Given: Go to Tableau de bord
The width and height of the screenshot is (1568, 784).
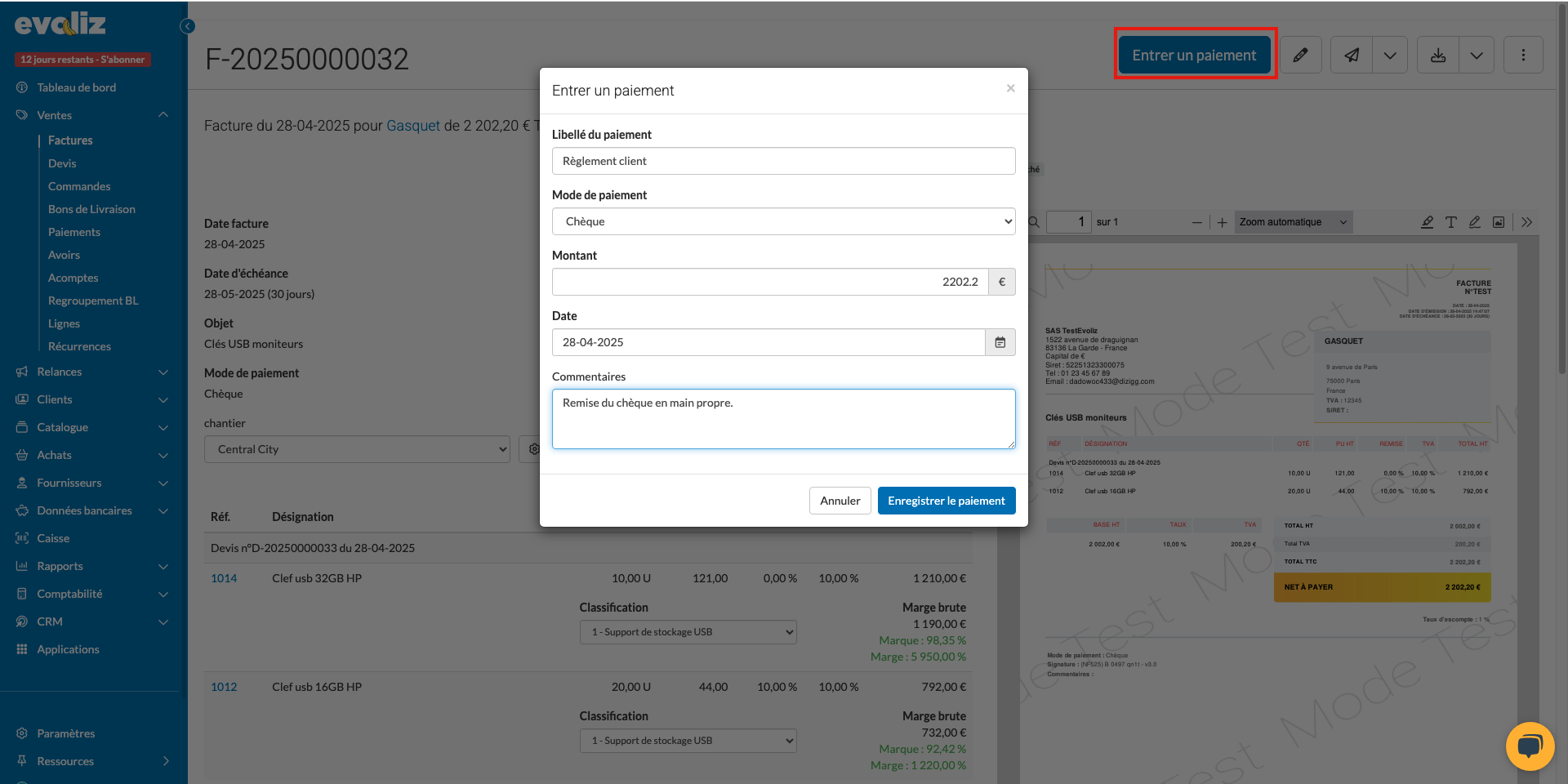Looking at the screenshot, I should (76, 87).
